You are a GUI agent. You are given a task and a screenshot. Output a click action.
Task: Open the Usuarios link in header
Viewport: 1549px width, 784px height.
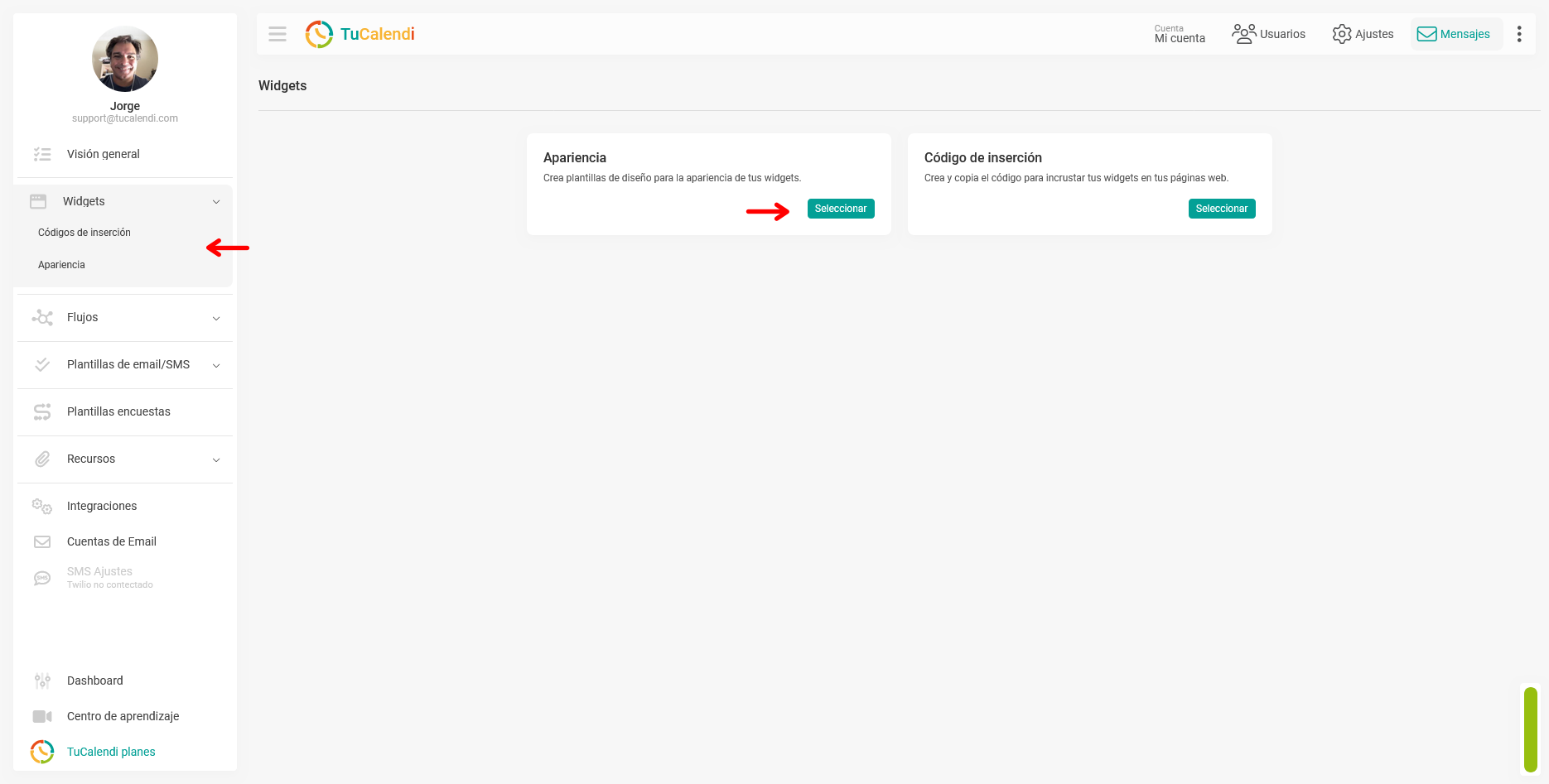[x=1282, y=34]
